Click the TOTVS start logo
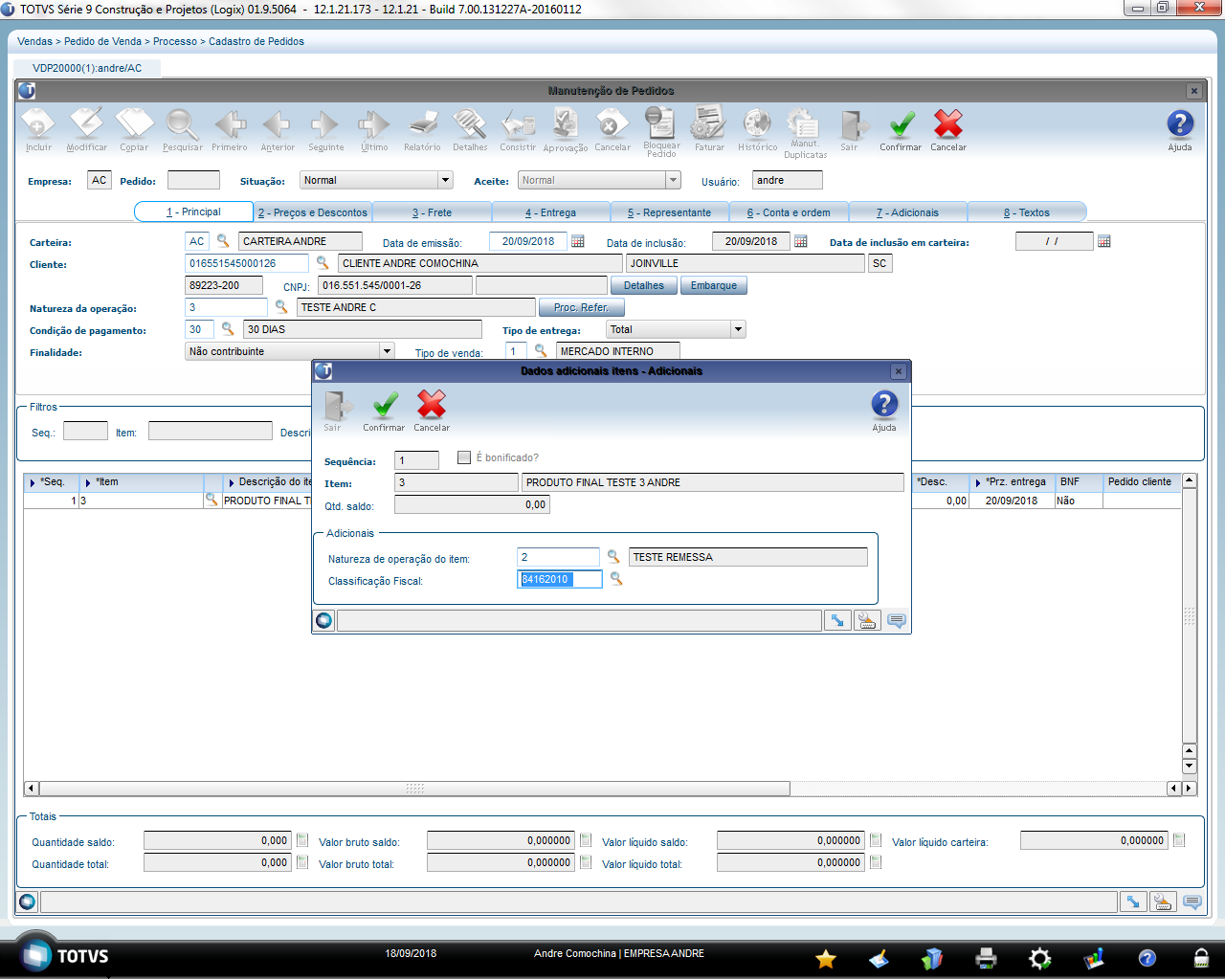 pos(65,955)
